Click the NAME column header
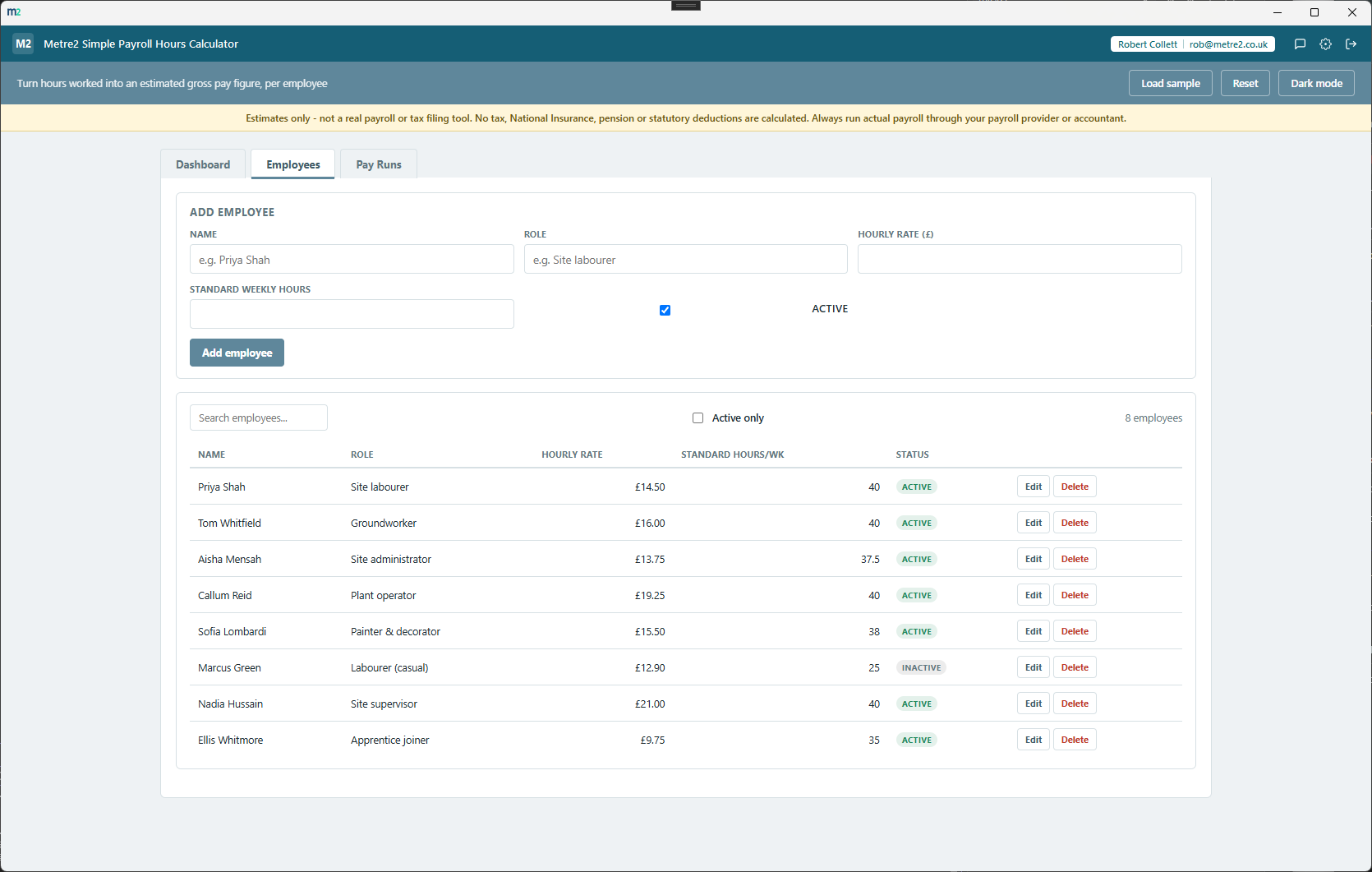The height and width of the screenshot is (872, 1372). pos(211,454)
